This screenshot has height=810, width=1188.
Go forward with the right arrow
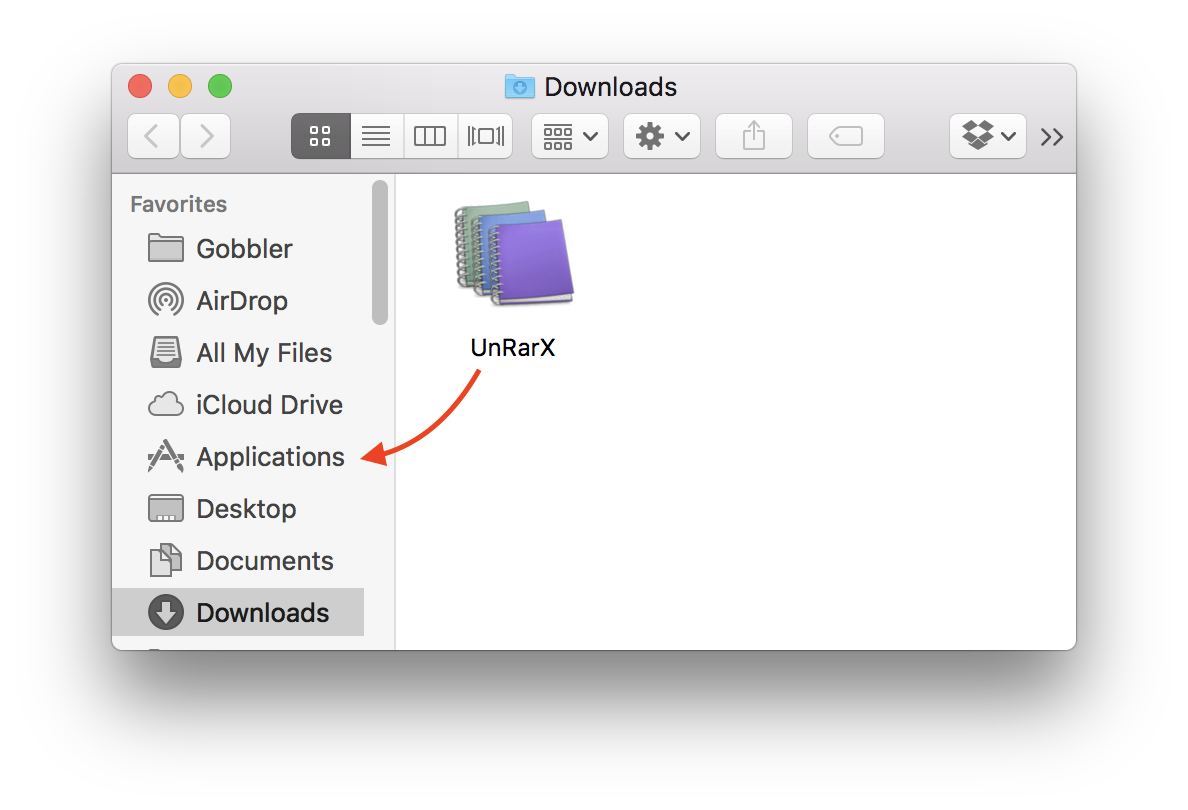tap(206, 136)
